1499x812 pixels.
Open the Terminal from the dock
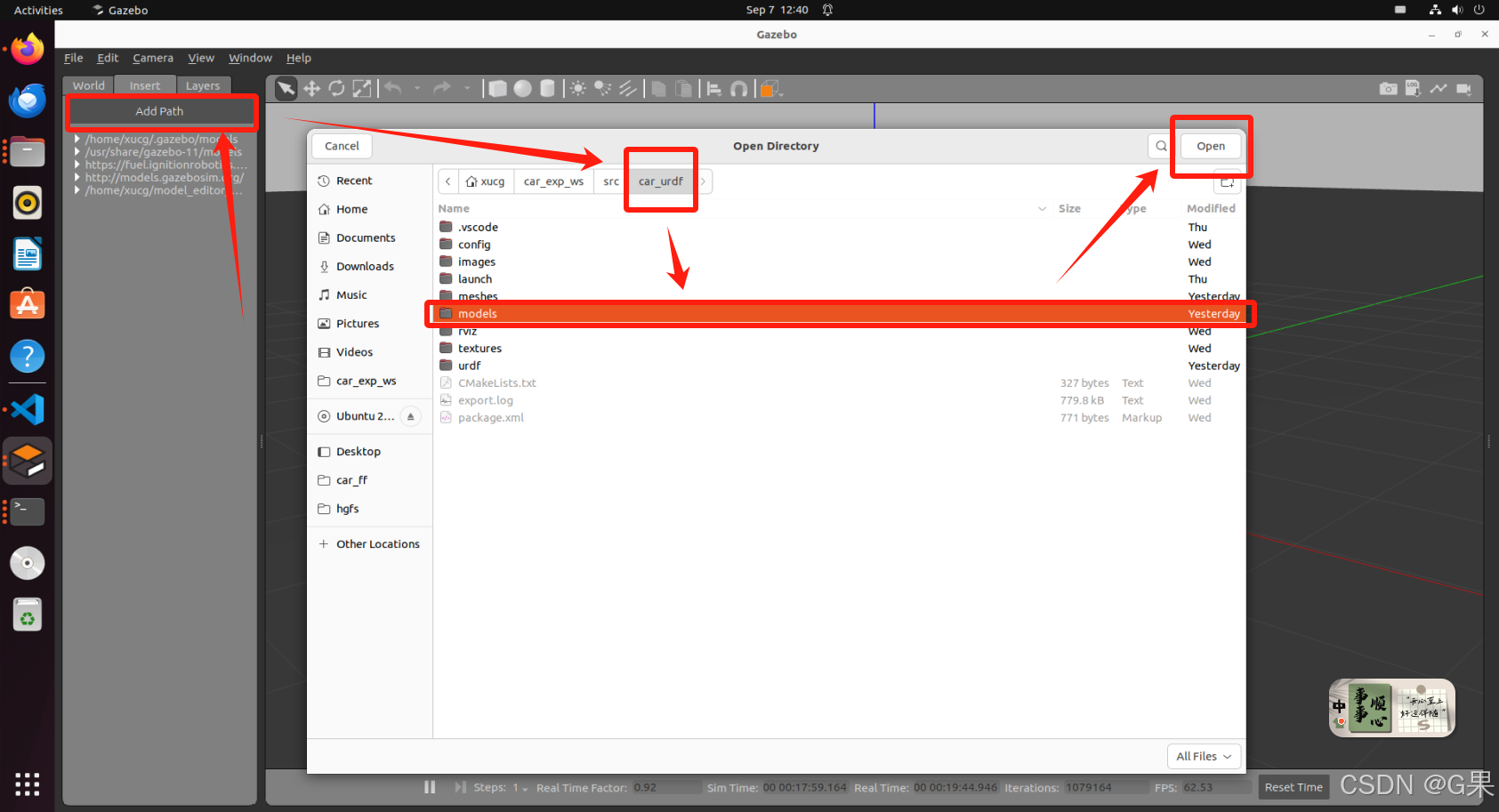(x=28, y=511)
